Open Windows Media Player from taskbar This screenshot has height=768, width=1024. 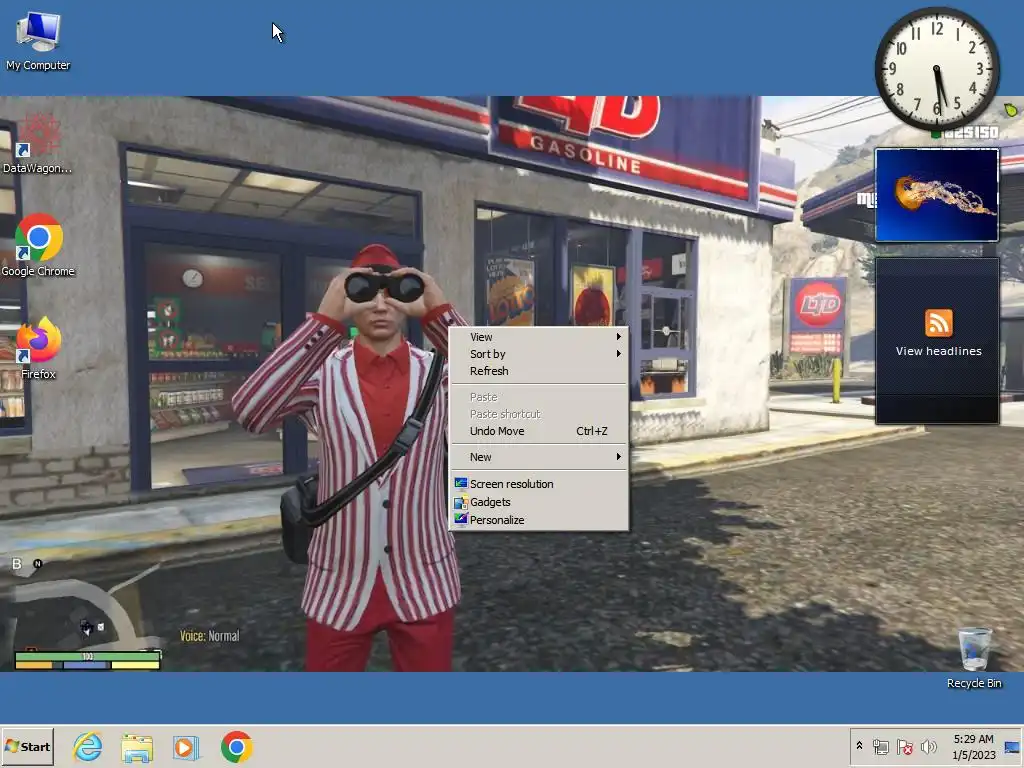[185, 747]
